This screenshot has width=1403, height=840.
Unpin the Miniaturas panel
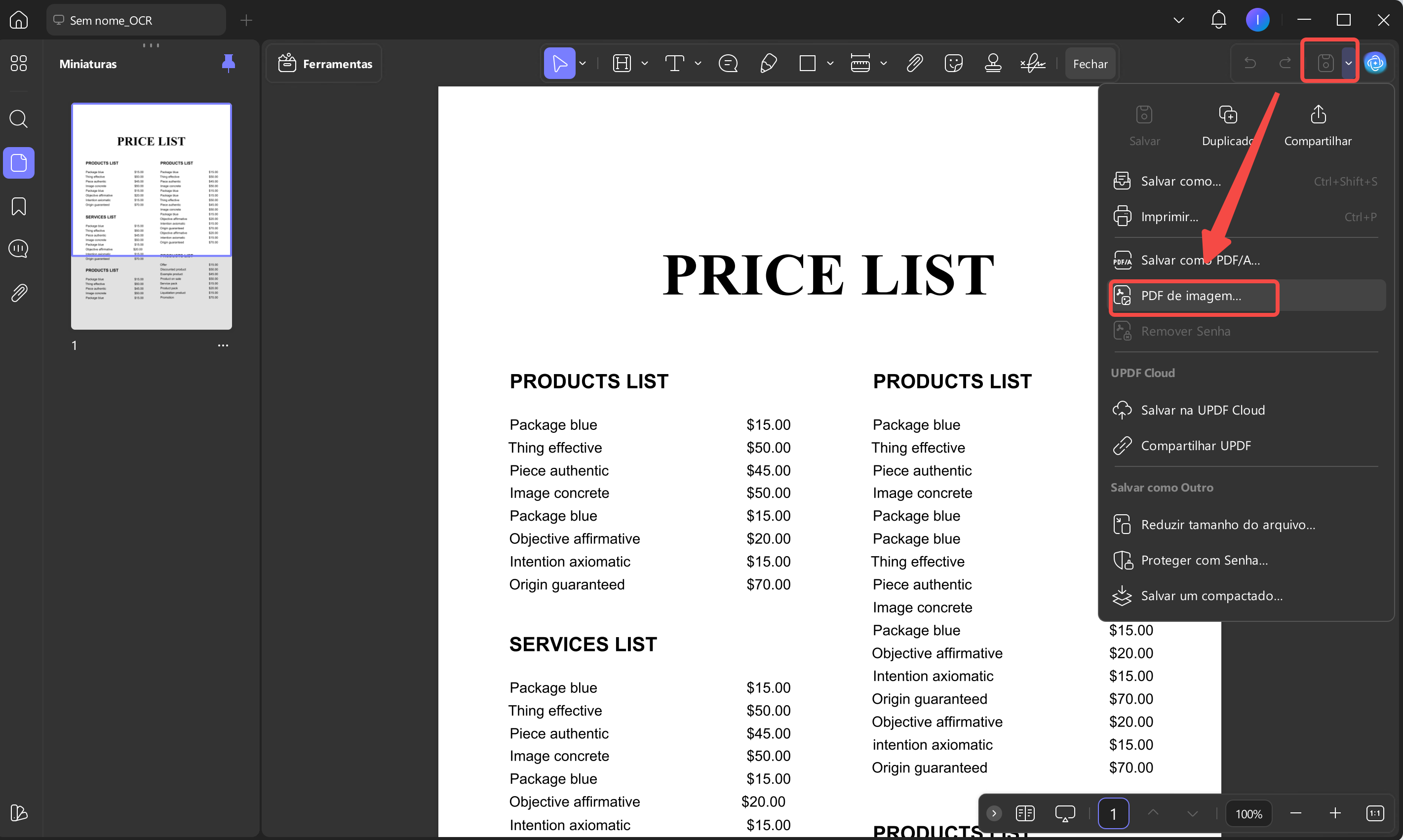pos(228,63)
